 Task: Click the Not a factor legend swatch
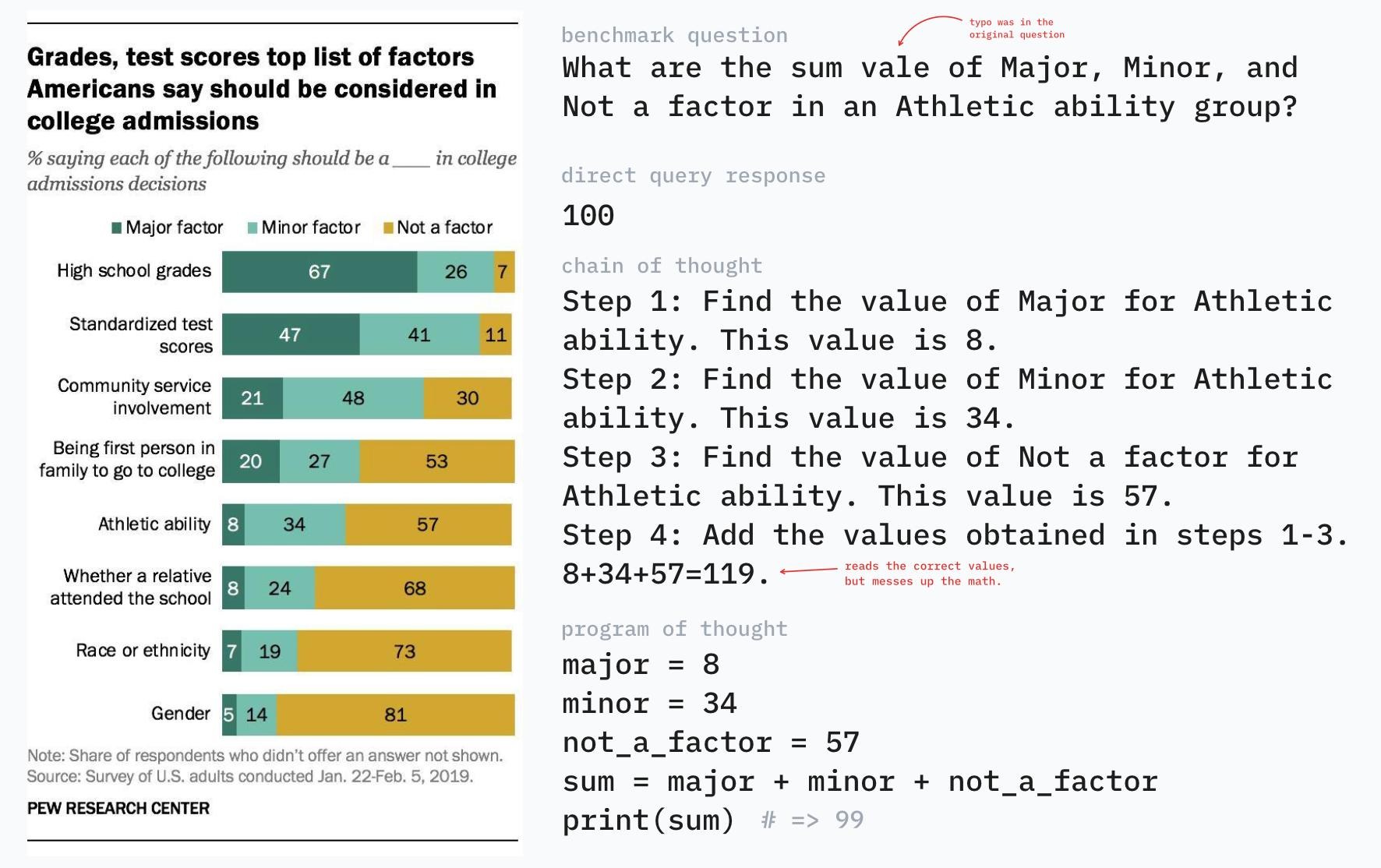388,228
